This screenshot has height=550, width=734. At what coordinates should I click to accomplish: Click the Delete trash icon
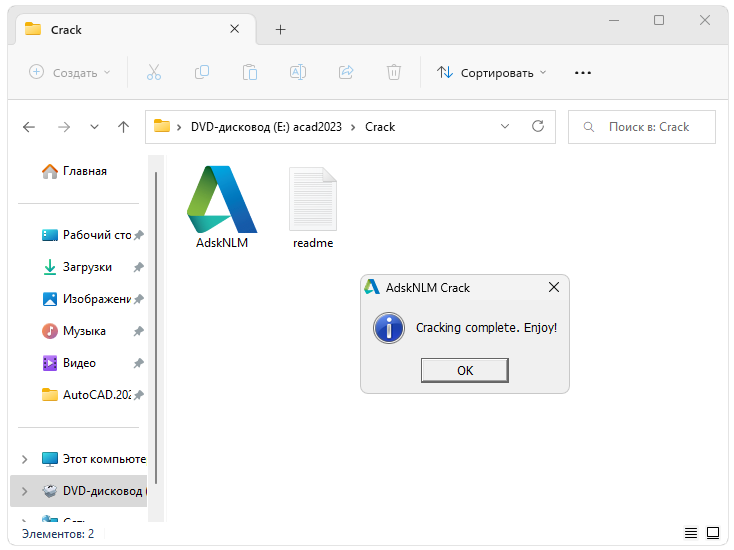coord(394,73)
